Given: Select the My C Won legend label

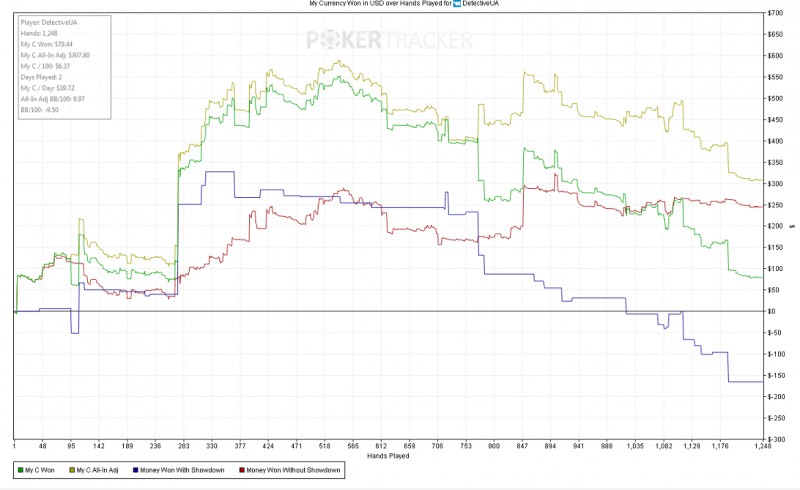Looking at the screenshot, I should tap(40, 470).
